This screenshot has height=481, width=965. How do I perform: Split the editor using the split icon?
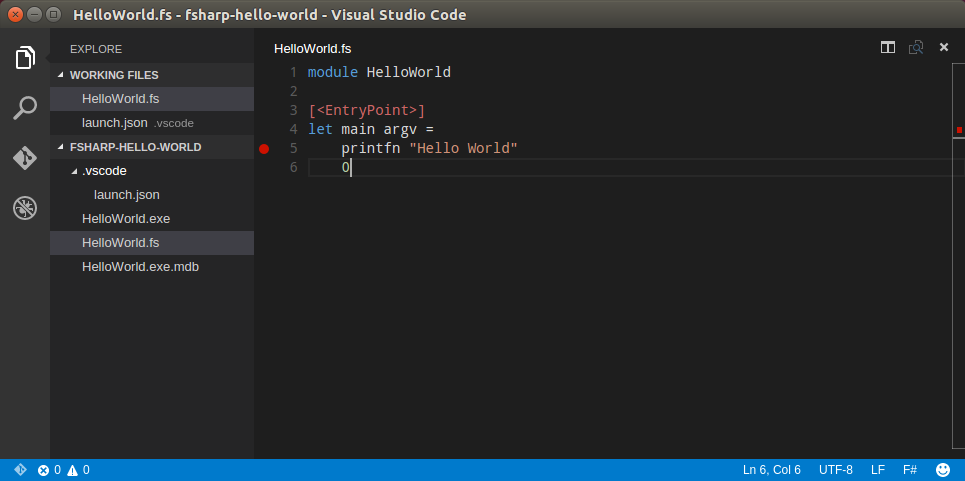887,47
